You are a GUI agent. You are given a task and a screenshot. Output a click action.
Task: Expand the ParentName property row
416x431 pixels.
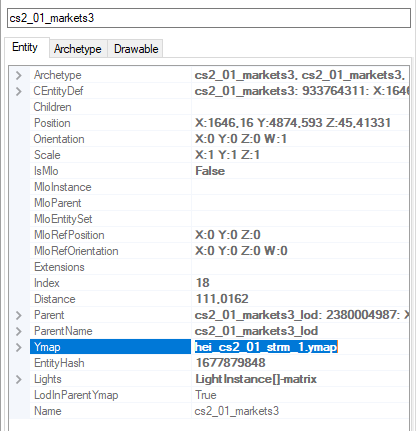[19, 331]
